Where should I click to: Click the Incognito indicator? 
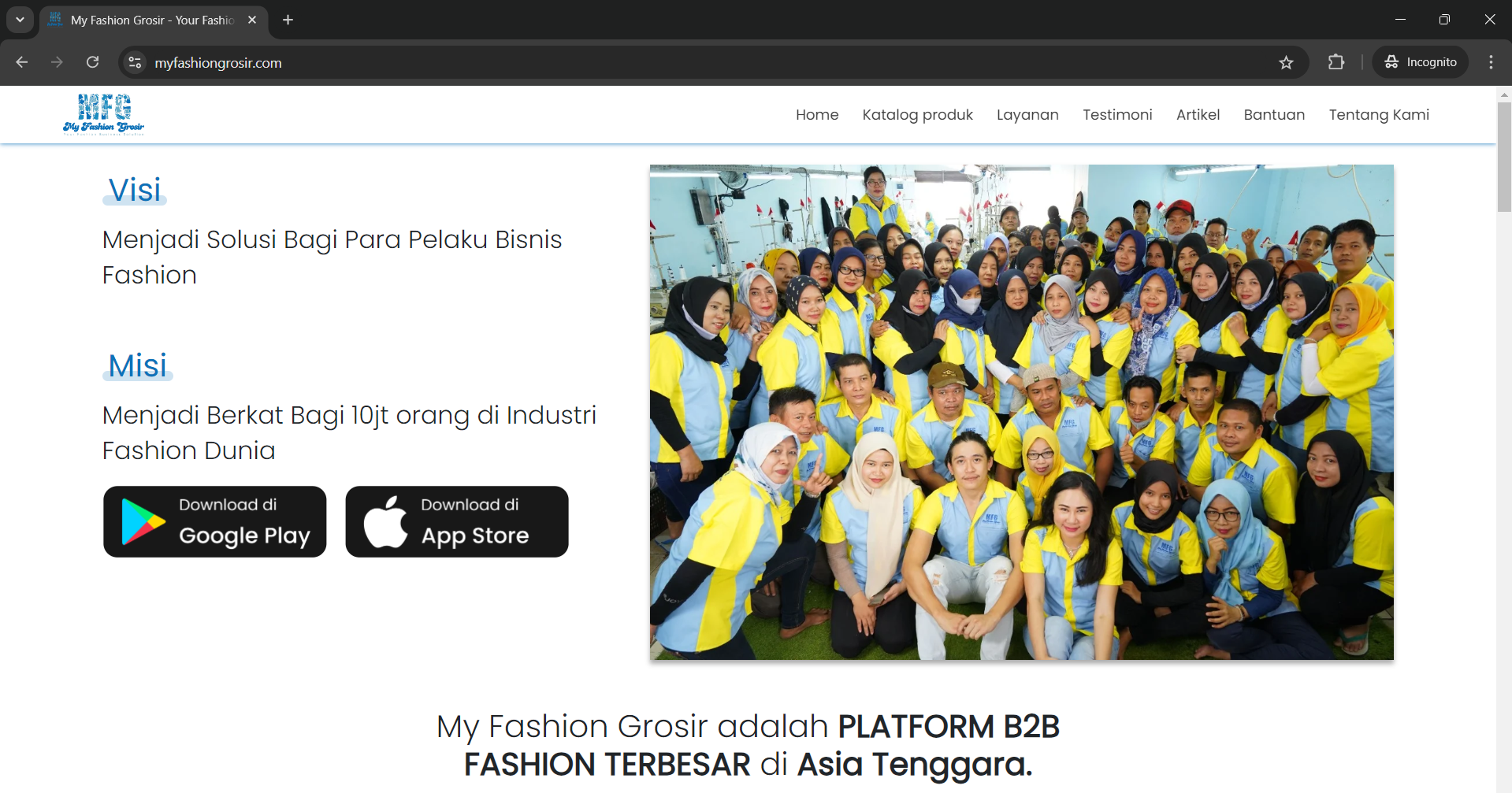(1421, 62)
